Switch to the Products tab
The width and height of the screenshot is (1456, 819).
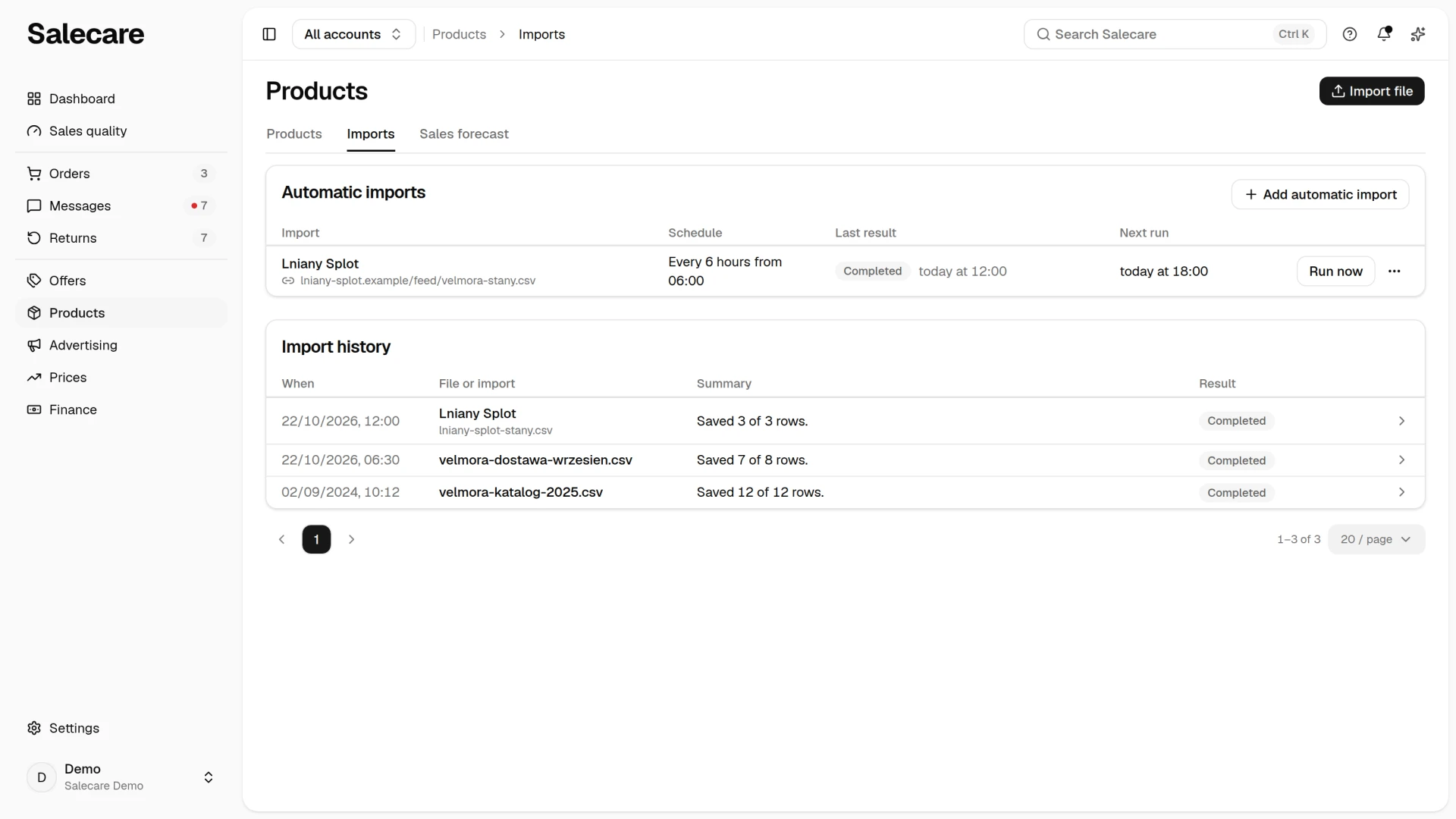tap(294, 134)
